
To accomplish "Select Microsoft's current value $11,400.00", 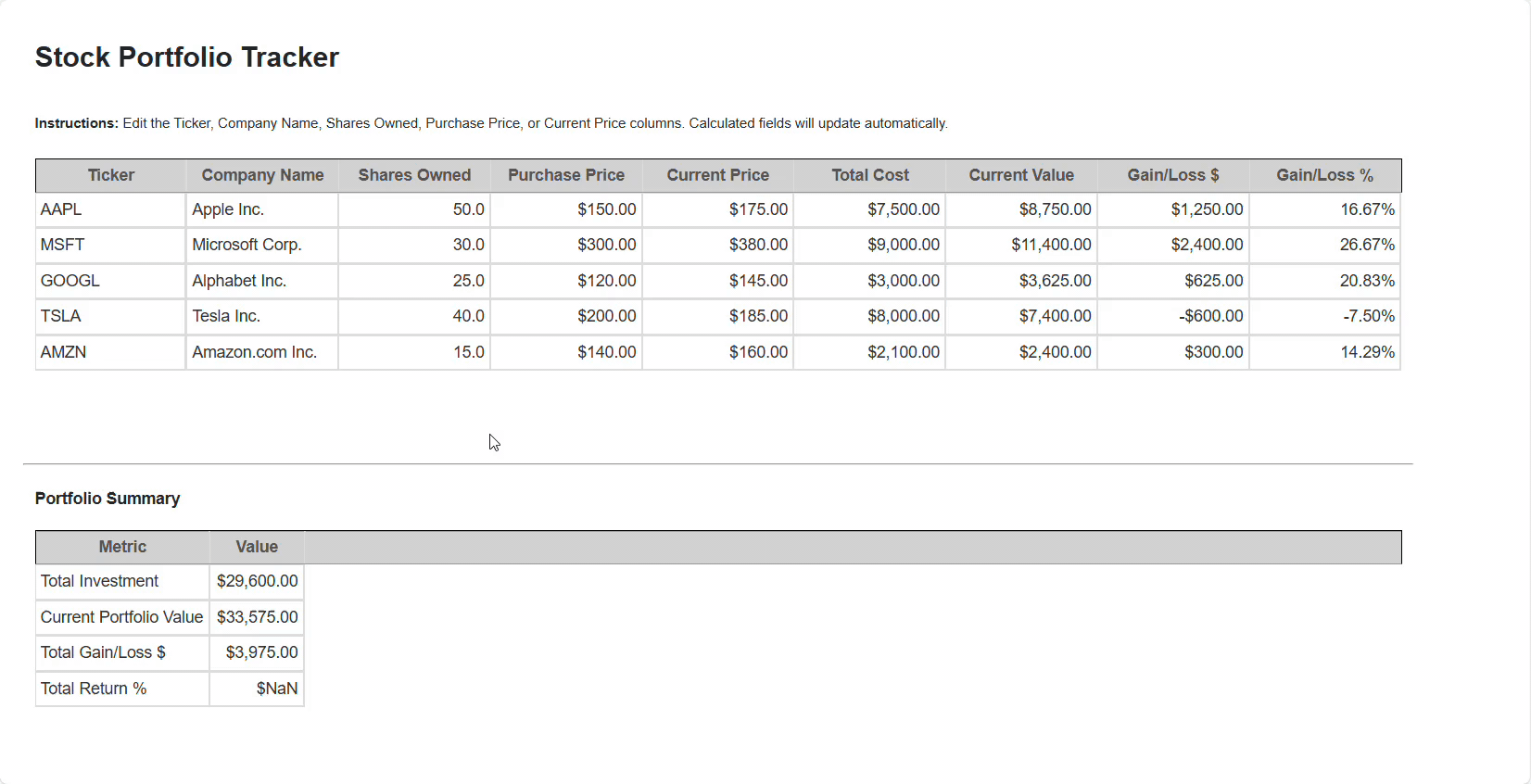I will point(1021,246).
